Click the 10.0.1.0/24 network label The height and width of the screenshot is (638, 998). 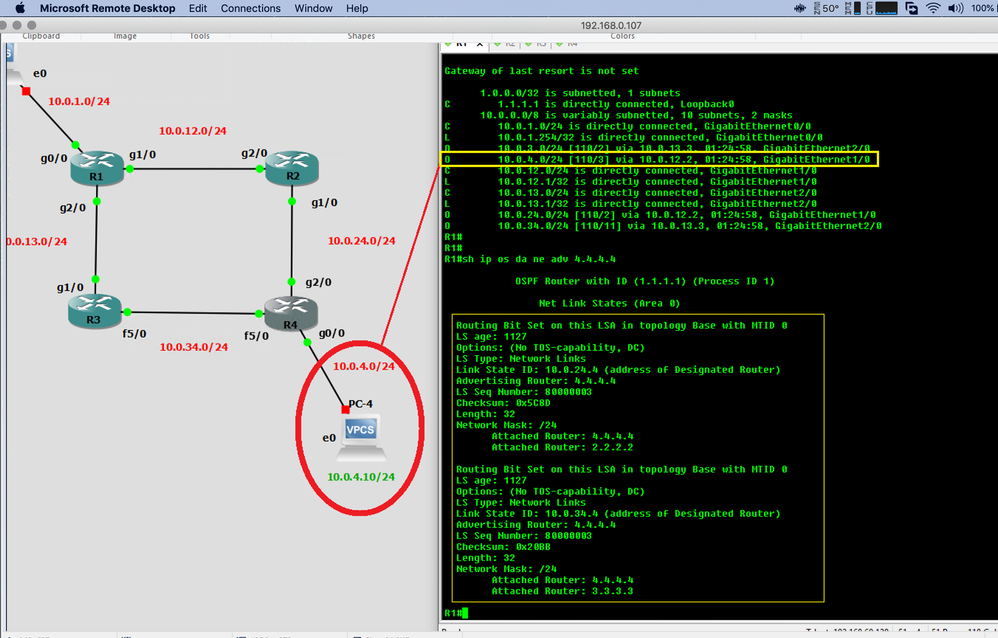(x=79, y=101)
